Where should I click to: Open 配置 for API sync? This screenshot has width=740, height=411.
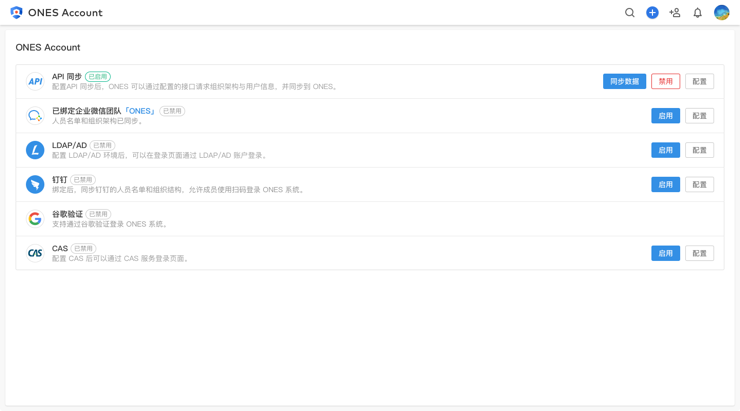point(699,81)
